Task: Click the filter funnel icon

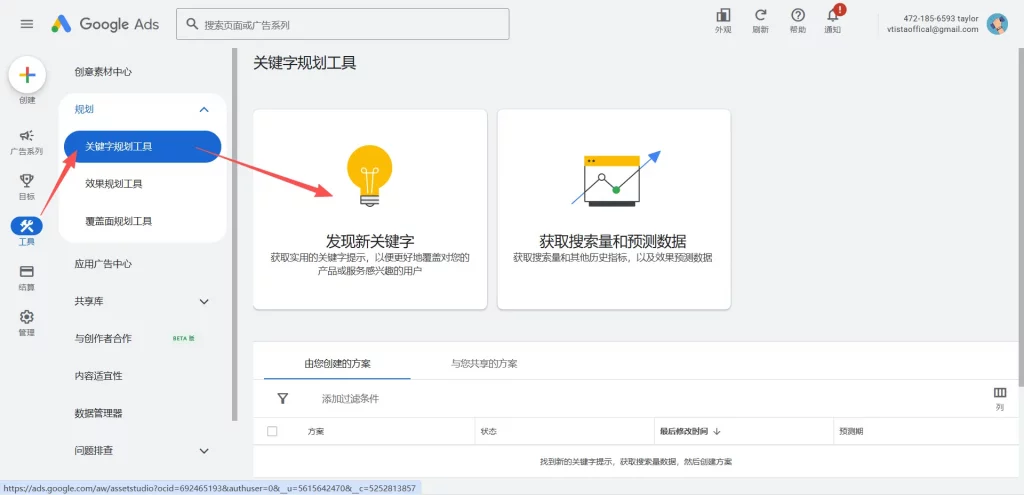Action: click(283, 398)
